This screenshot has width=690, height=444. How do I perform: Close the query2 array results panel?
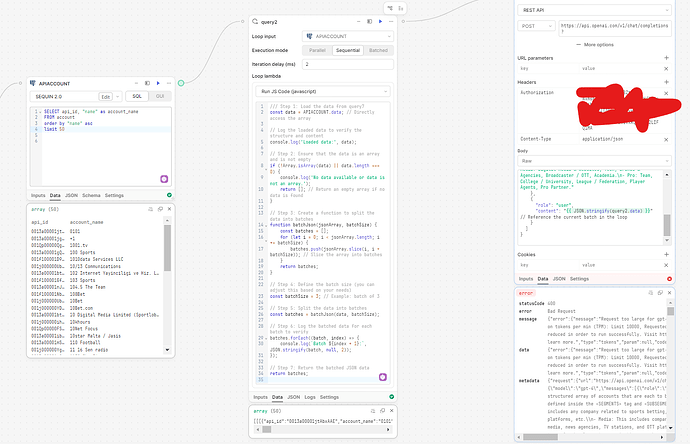(x=392, y=411)
